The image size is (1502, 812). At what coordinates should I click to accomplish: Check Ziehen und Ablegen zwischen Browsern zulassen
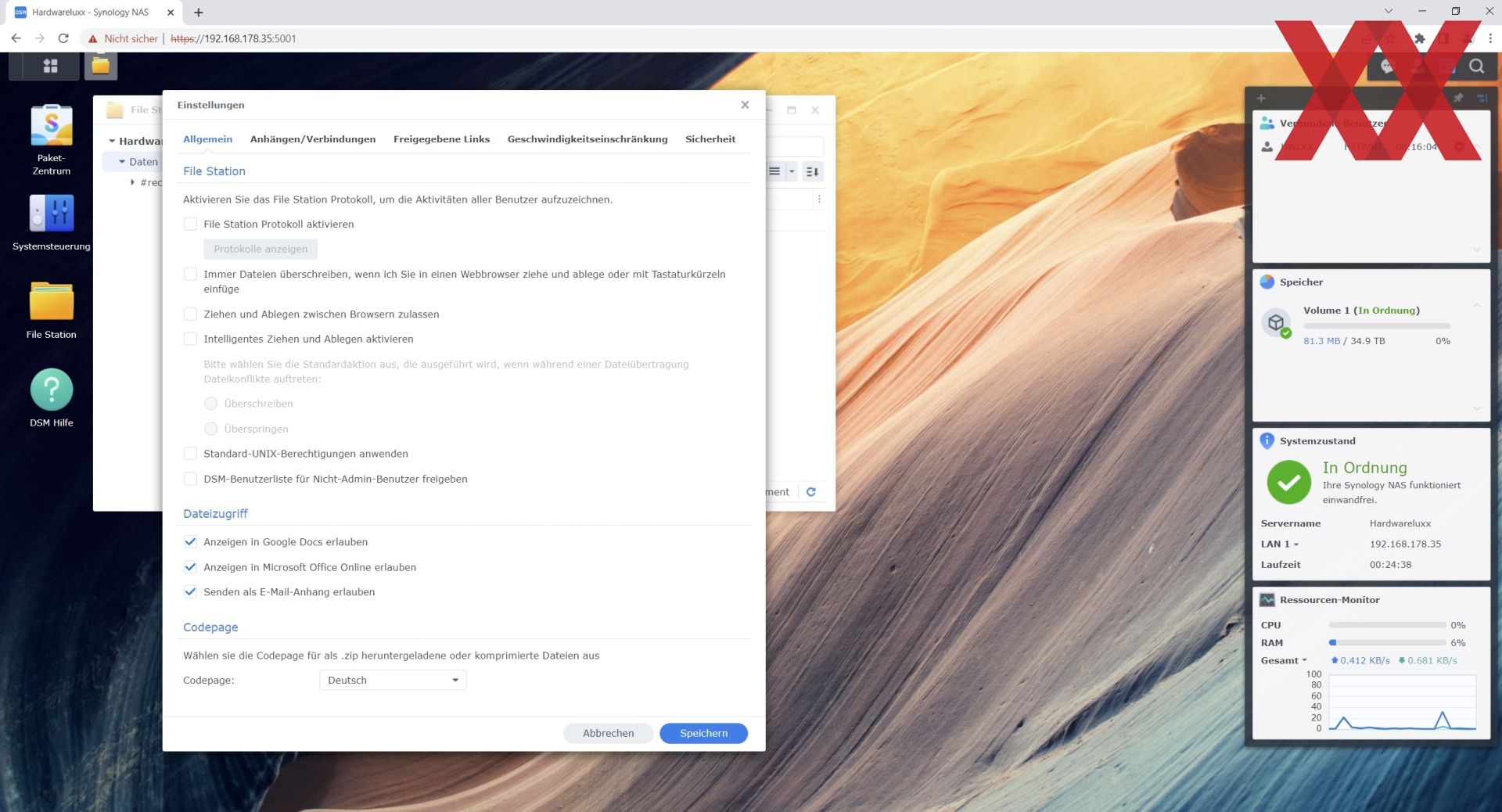pos(190,314)
